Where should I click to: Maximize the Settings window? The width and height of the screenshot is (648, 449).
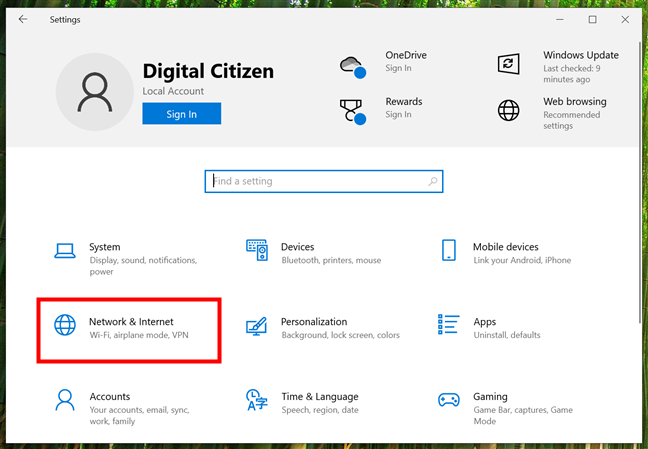click(592, 19)
